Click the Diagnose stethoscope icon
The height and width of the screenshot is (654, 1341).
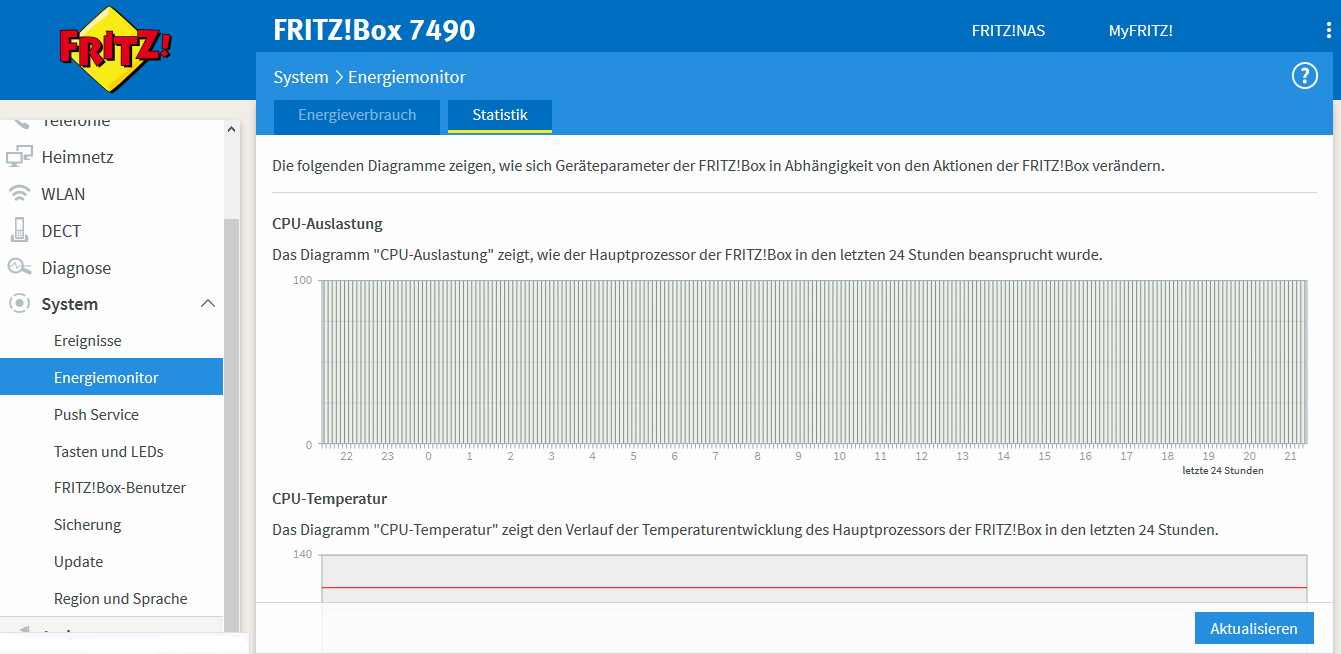[x=19, y=267]
